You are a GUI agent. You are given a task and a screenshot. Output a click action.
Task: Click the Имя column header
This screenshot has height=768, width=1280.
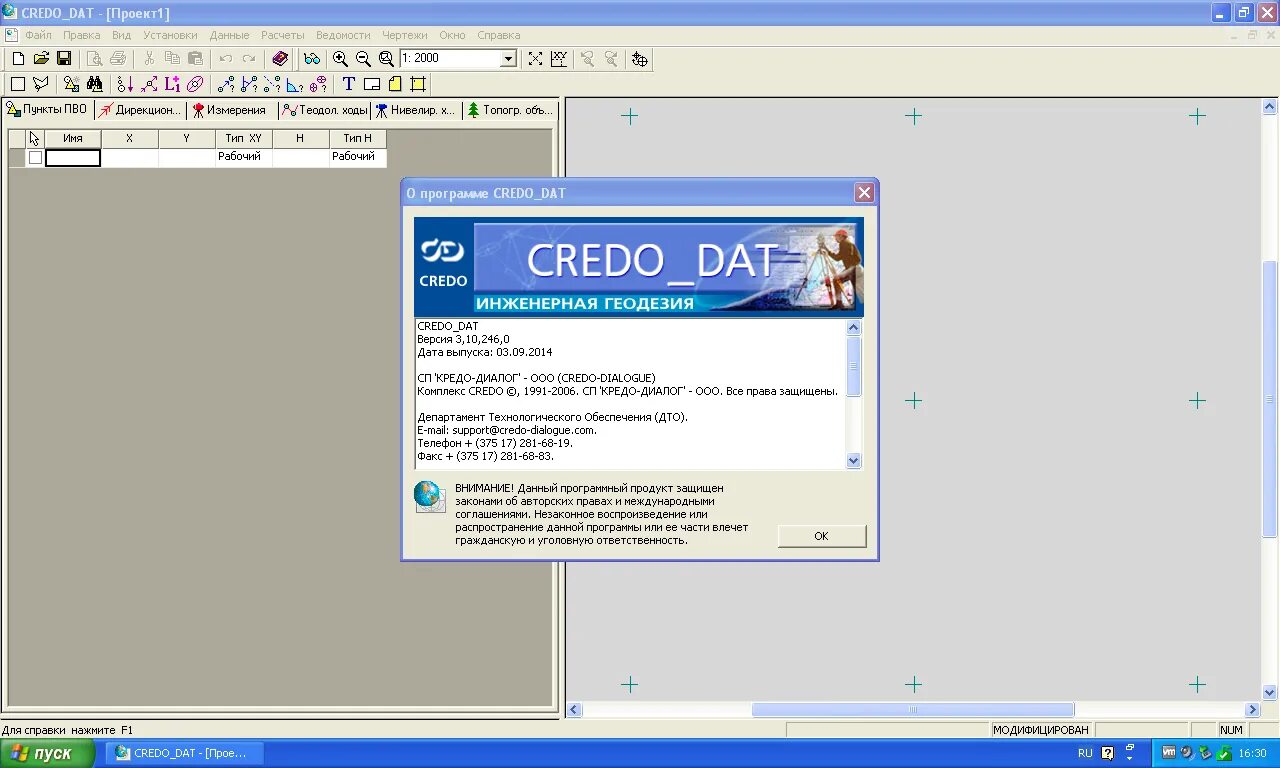tap(73, 138)
